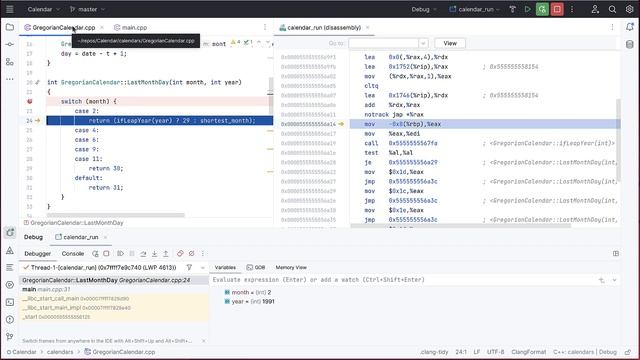Screen dimensions: 640x360
Task: Select the main main.cpp stack frame
Action: 113,289
